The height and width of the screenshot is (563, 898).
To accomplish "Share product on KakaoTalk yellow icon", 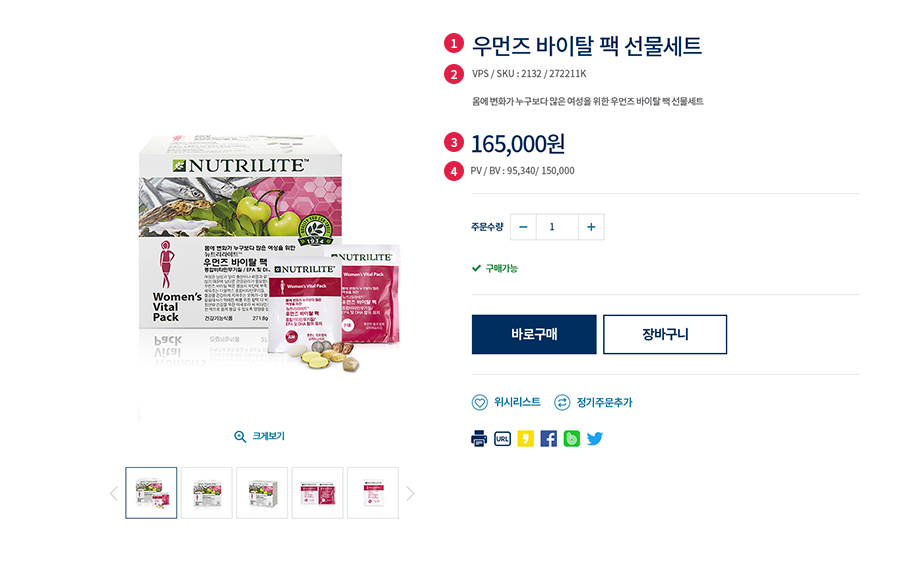I will (x=525, y=439).
